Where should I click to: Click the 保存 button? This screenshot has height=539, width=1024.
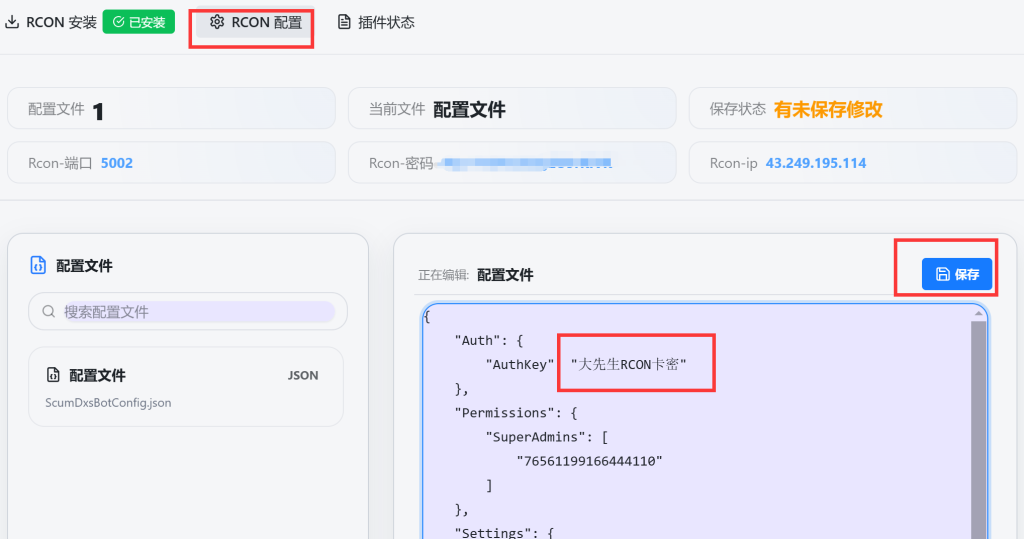coord(957,274)
